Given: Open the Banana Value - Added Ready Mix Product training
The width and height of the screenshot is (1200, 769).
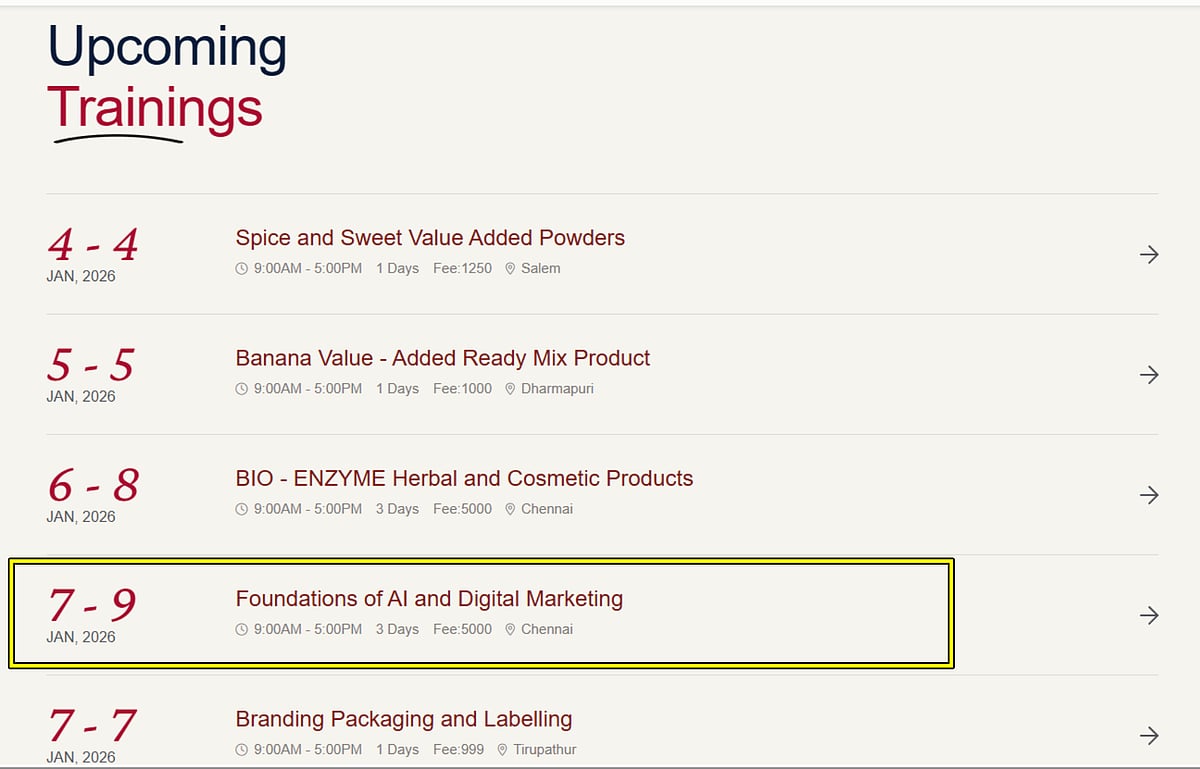Looking at the screenshot, I should tap(443, 358).
